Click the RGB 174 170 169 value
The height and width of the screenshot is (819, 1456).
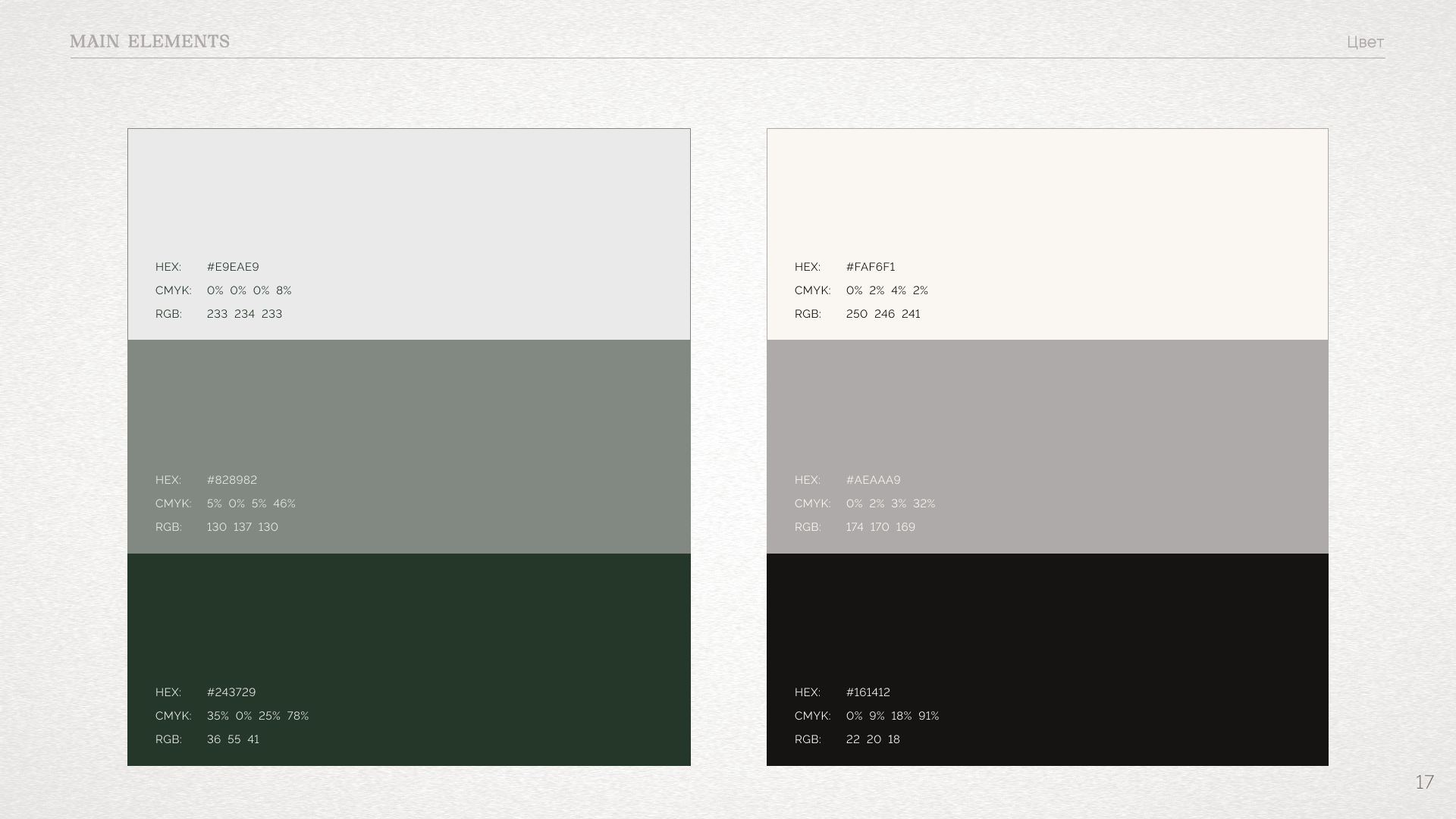tap(880, 527)
